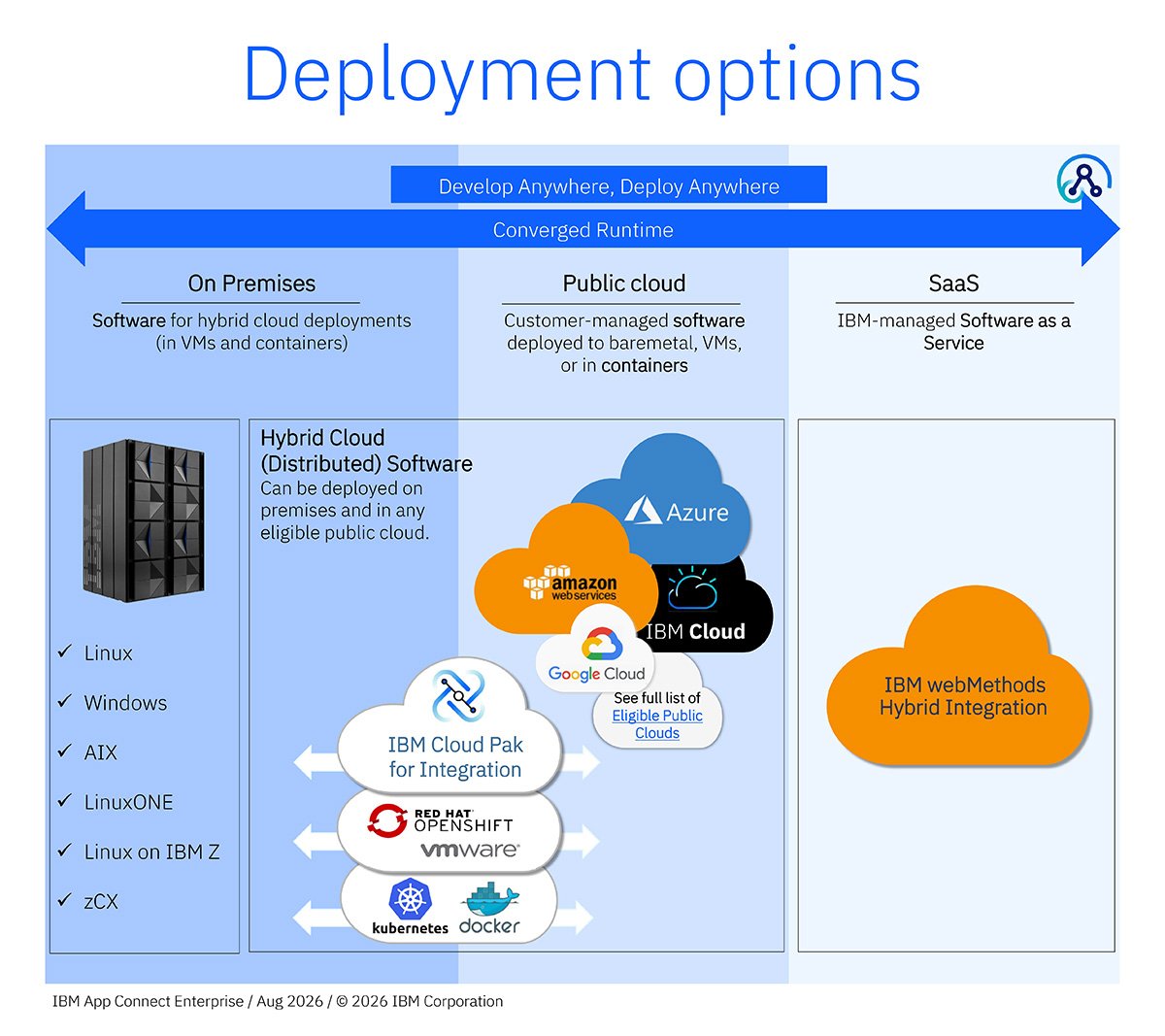The width and height of the screenshot is (1165, 1036).
Task: Click the IBM Z mainframe server image
Action: pos(144,520)
